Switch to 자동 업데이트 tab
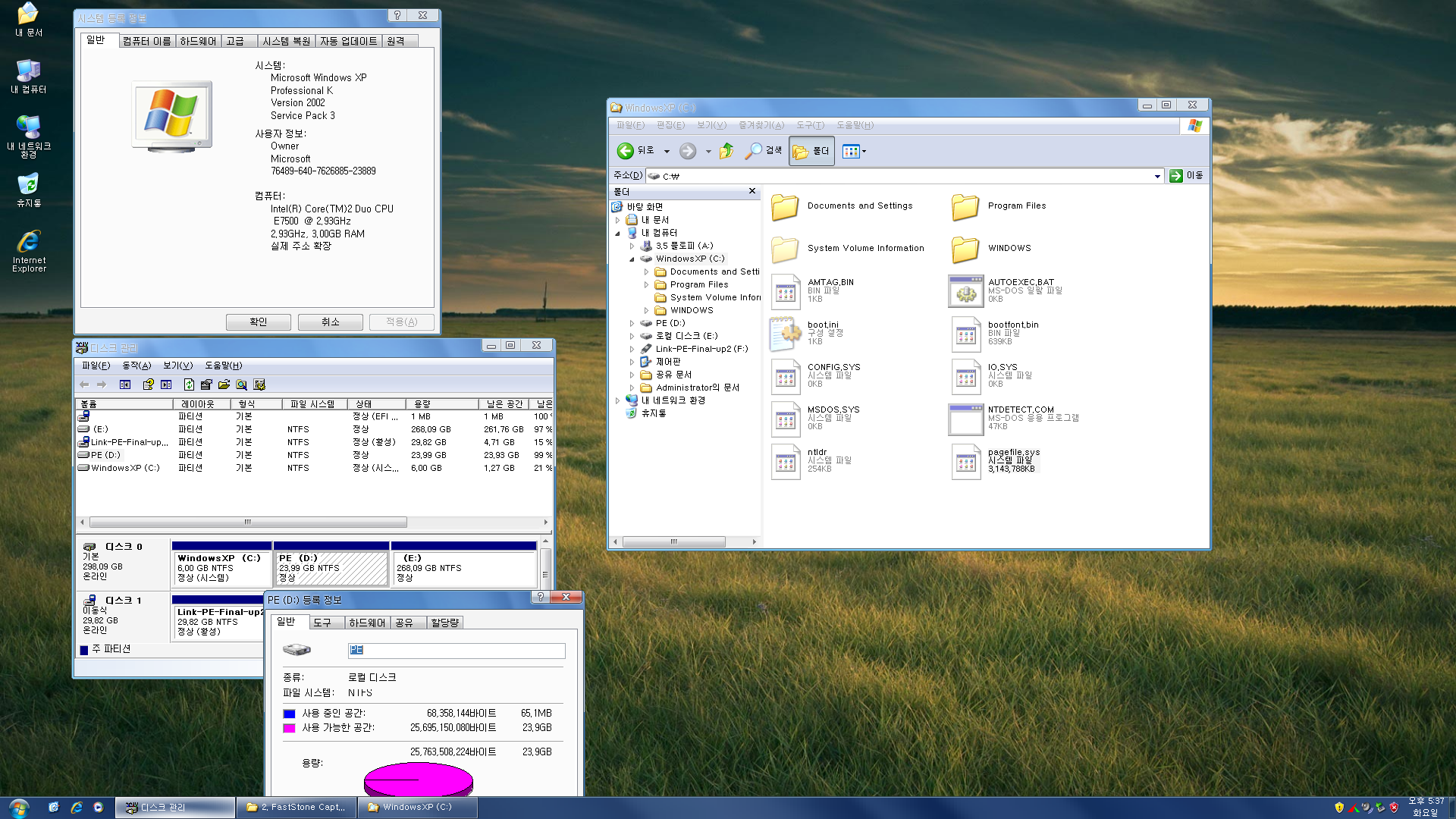The height and width of the screenshot is (819, 1456). click(x=348, y=41)
